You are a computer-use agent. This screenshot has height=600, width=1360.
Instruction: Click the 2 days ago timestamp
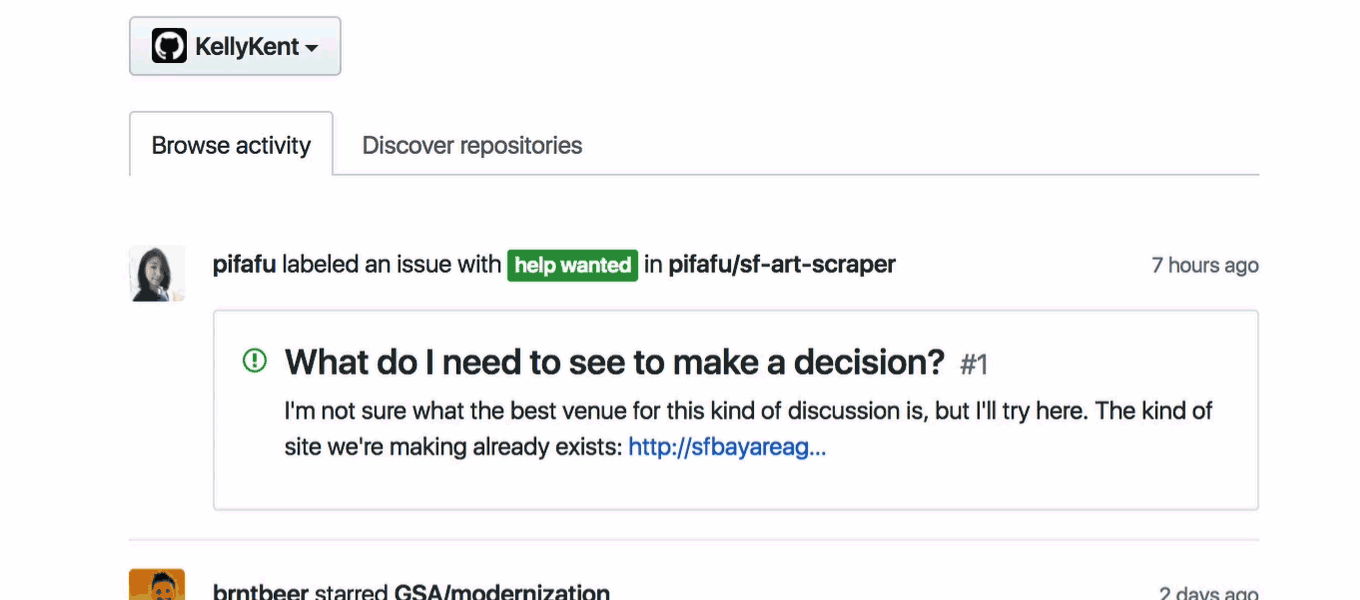[1209, 593]
